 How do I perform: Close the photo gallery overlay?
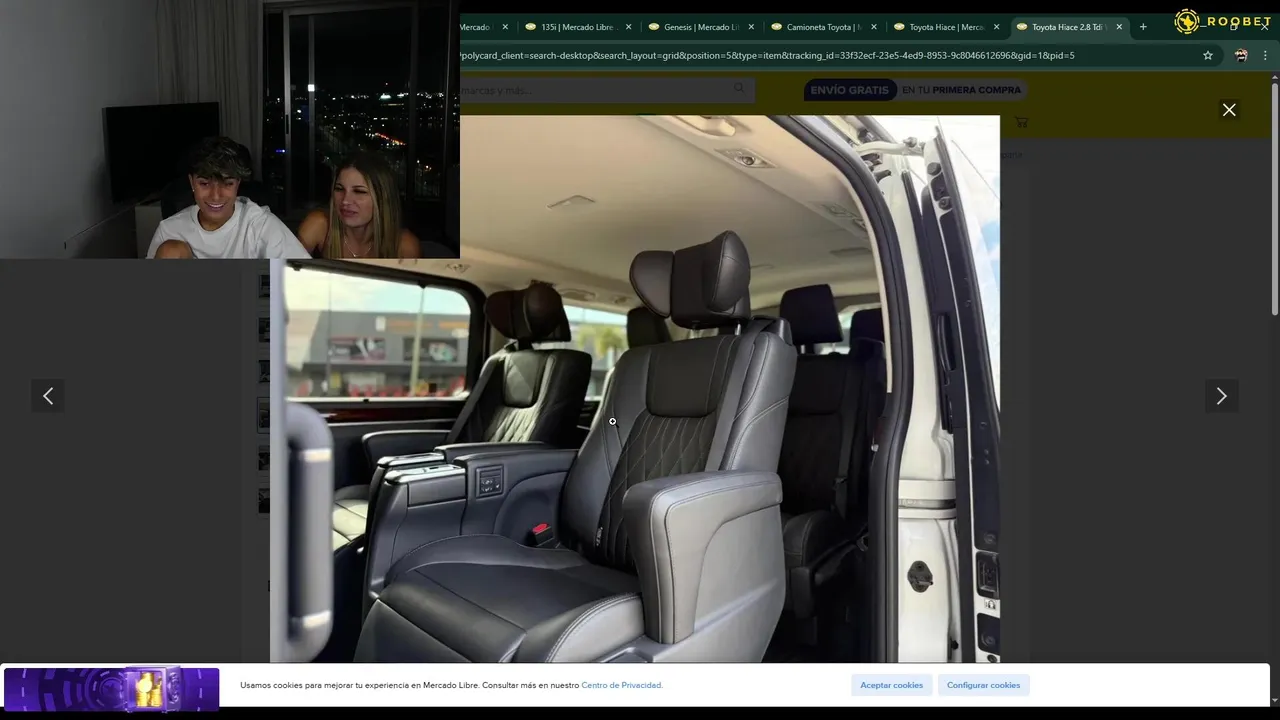(x=1229, y=110)
